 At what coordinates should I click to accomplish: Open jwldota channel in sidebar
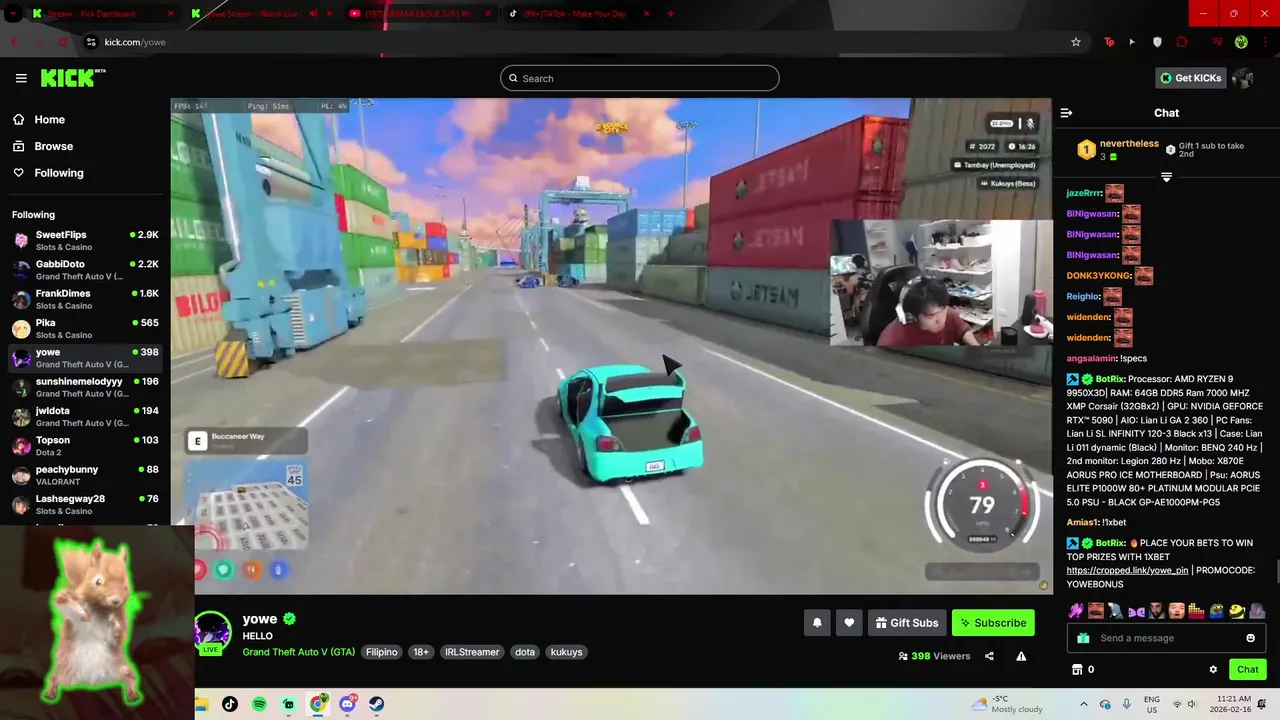[x=85, y=416]
